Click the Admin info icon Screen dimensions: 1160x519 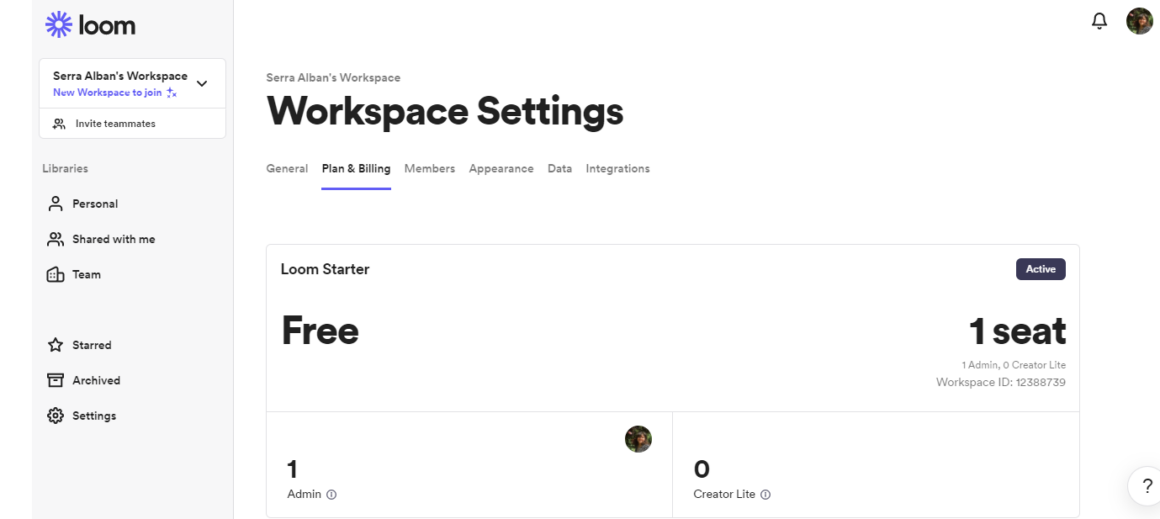point(331,495)
